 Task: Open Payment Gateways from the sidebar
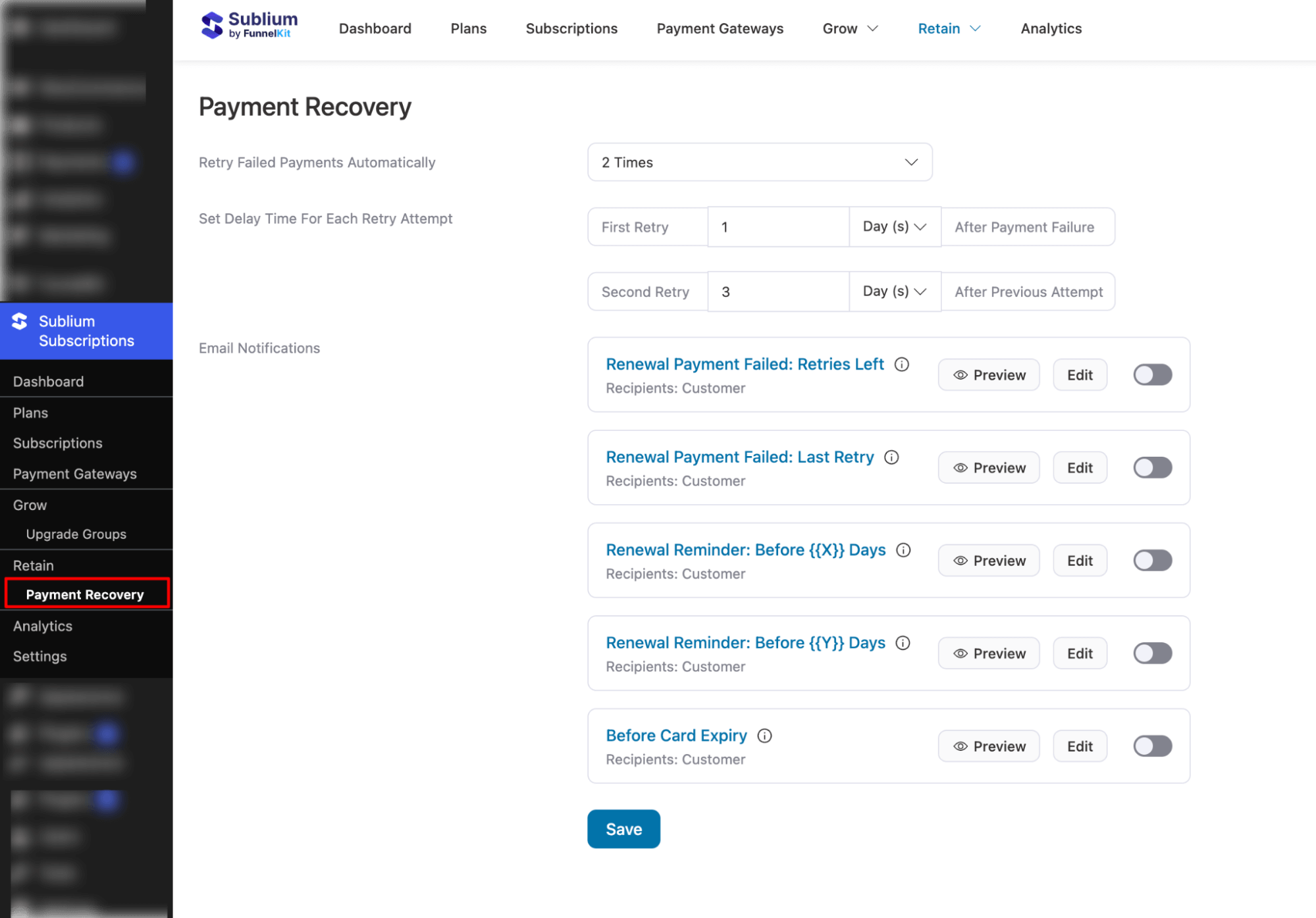(74, 473)
